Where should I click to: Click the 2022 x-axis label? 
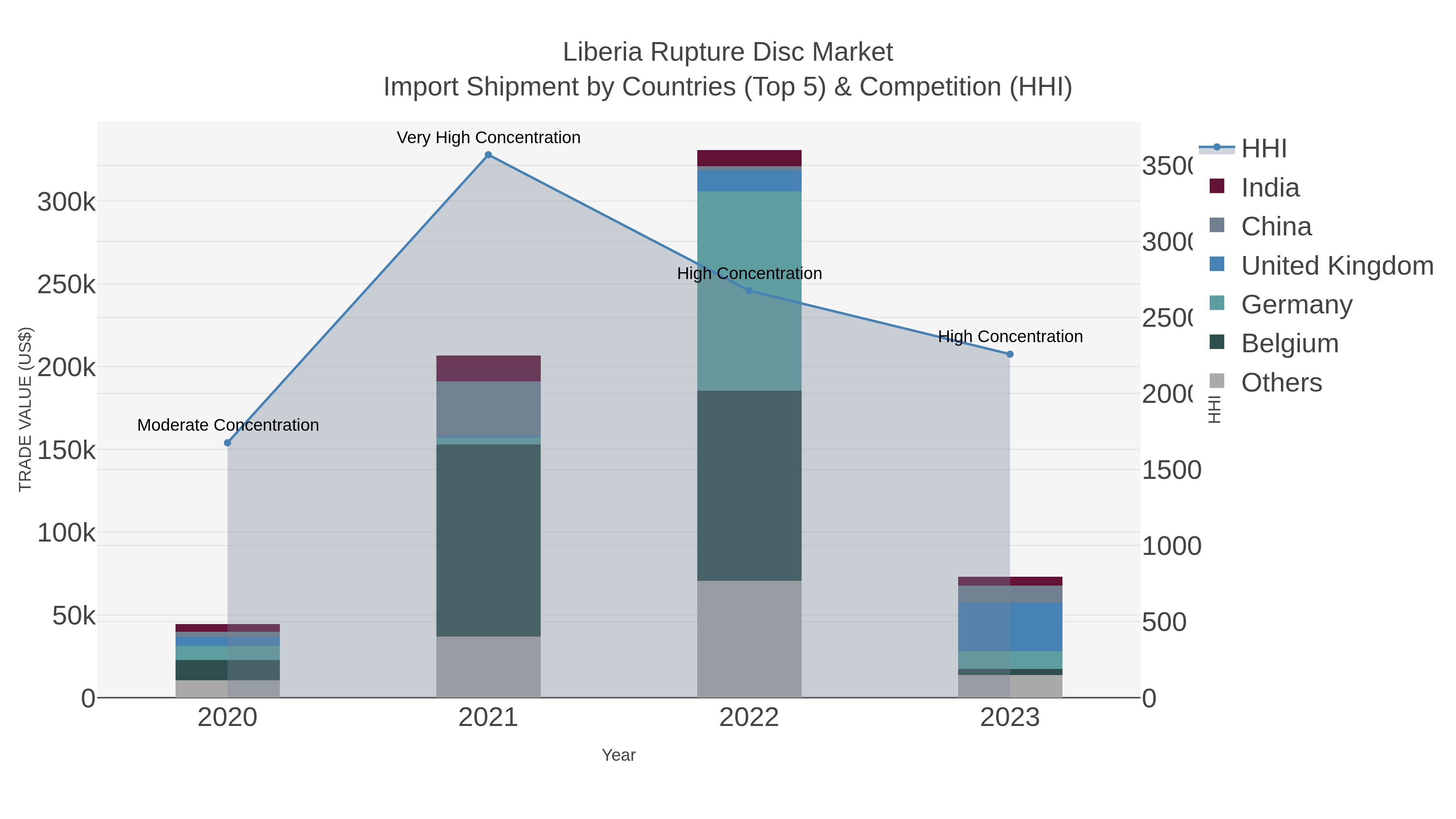[x=749, y=718]
